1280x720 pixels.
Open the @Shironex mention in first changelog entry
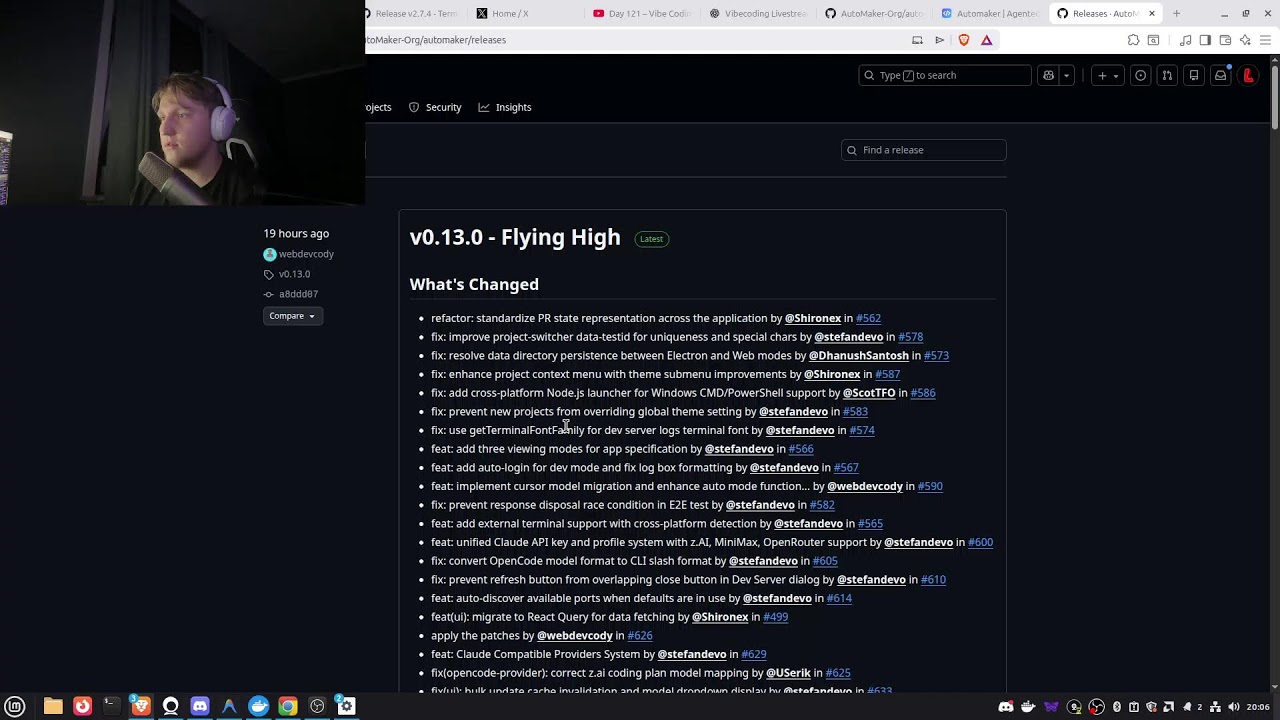tap(812, 318)
